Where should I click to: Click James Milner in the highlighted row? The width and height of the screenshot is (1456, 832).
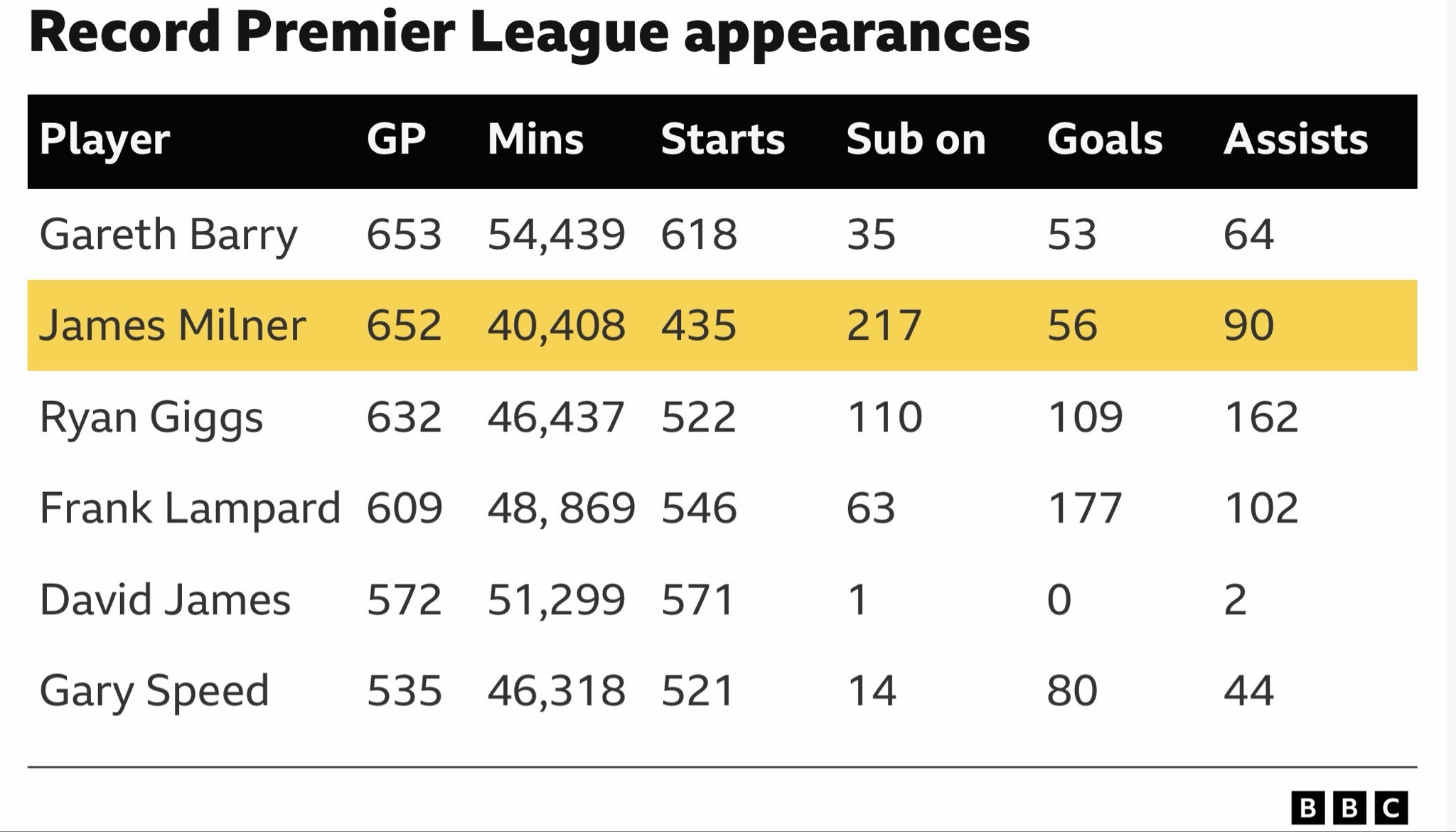[172, 326]
